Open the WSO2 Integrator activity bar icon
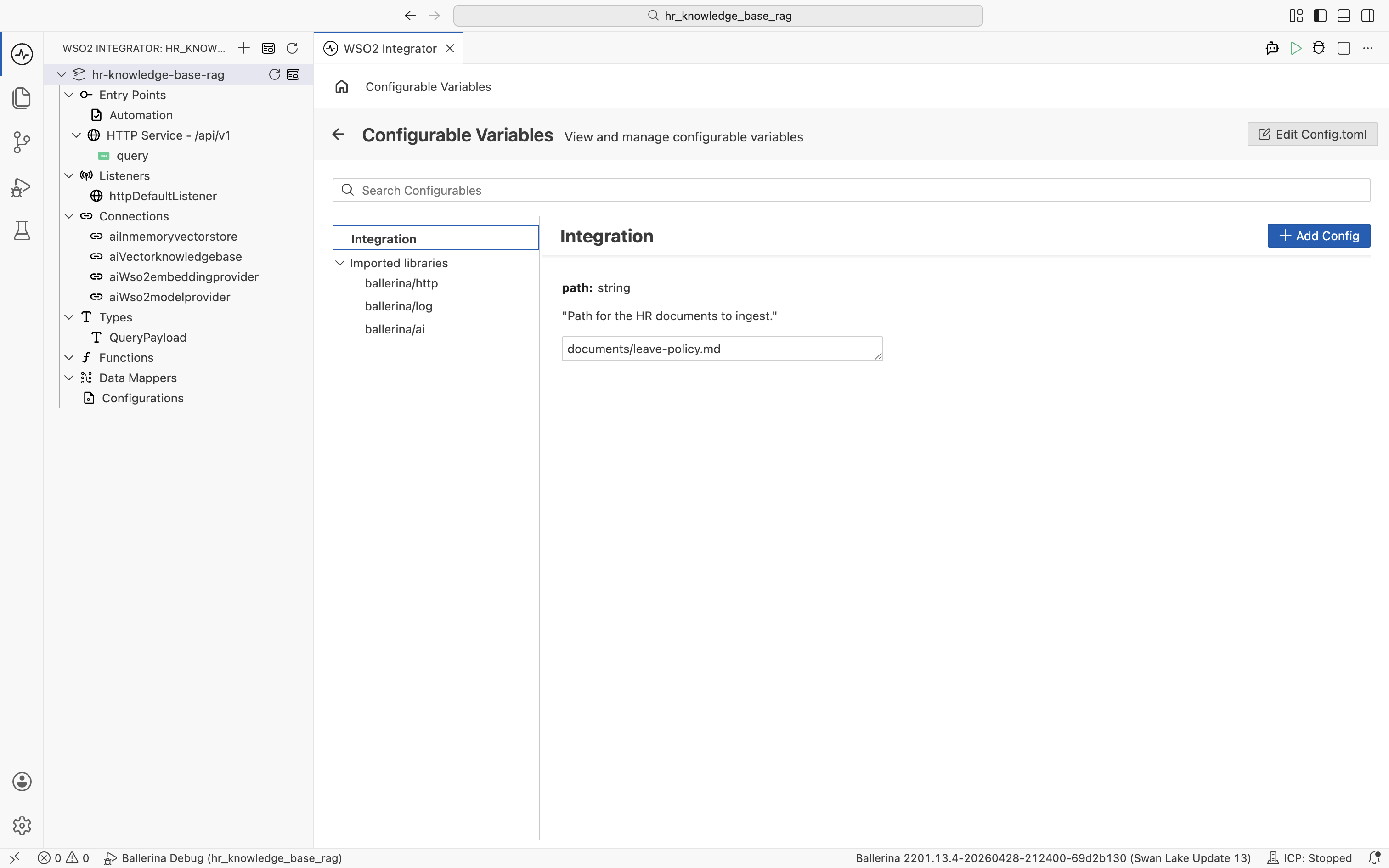This screenshot has height=868, width=1389. click(22, 54)
